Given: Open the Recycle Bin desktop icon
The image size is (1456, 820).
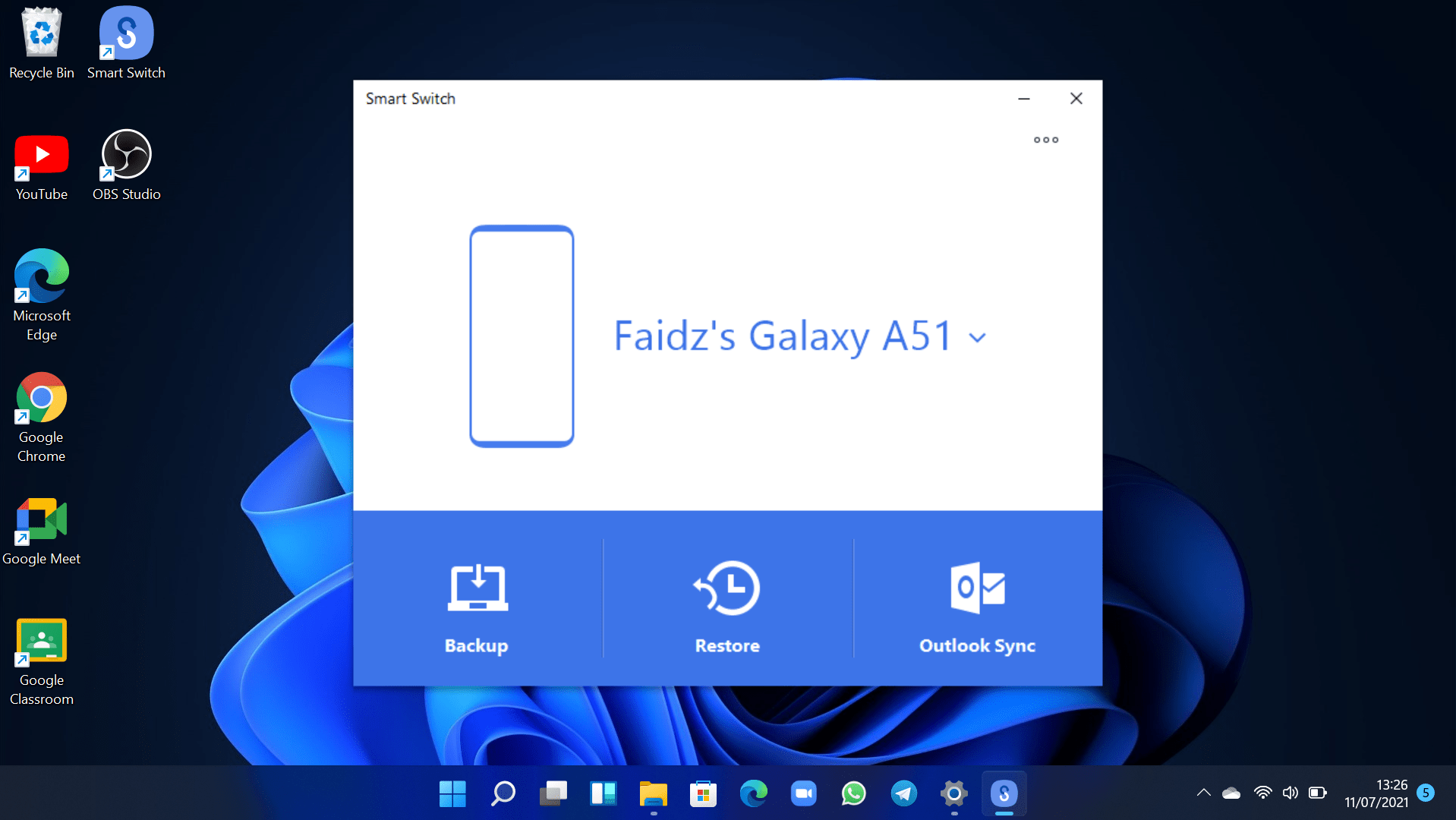Looking at the screenshot, I should [42, 43].
